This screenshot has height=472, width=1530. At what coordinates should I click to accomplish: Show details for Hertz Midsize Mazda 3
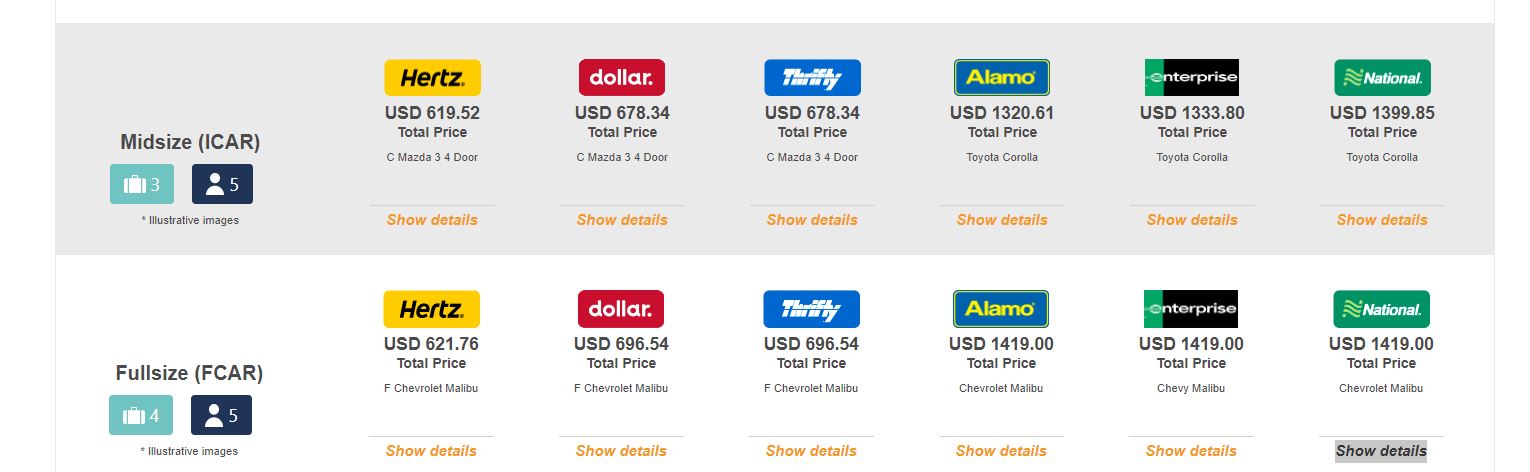[432, 220]
